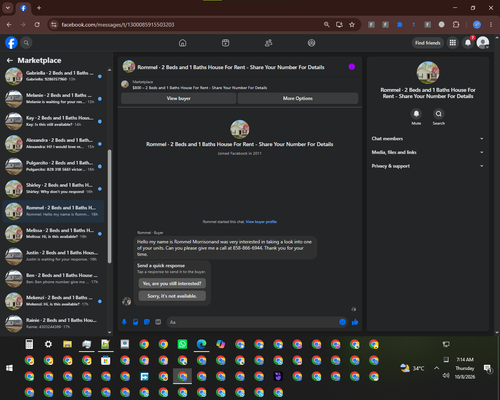The height and width of the screenshot is (400, 500).
Task: Click the facebook.com address bar
Action: coord(187,25)
